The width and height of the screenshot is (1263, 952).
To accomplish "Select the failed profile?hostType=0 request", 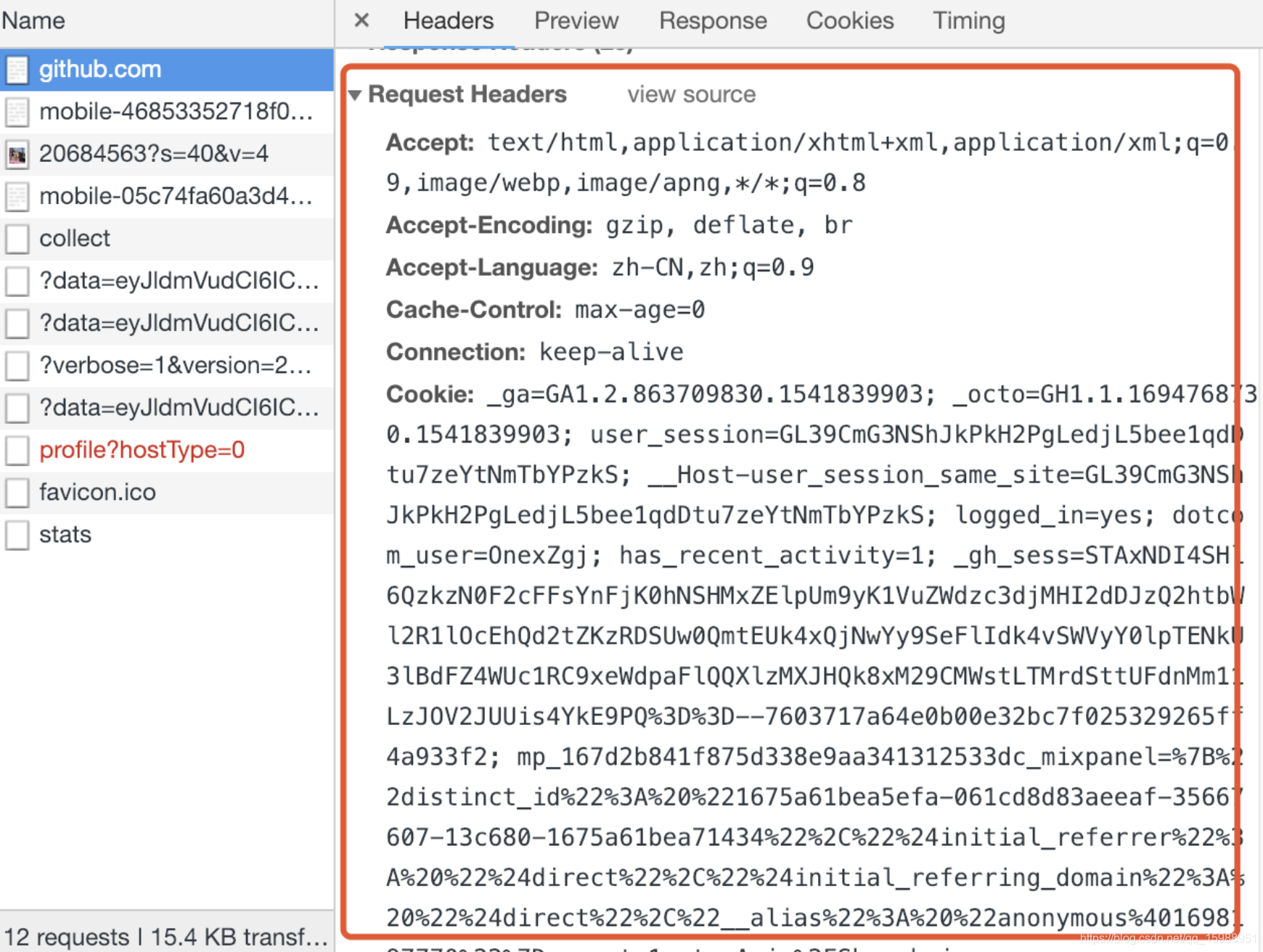I will point(167,450).
